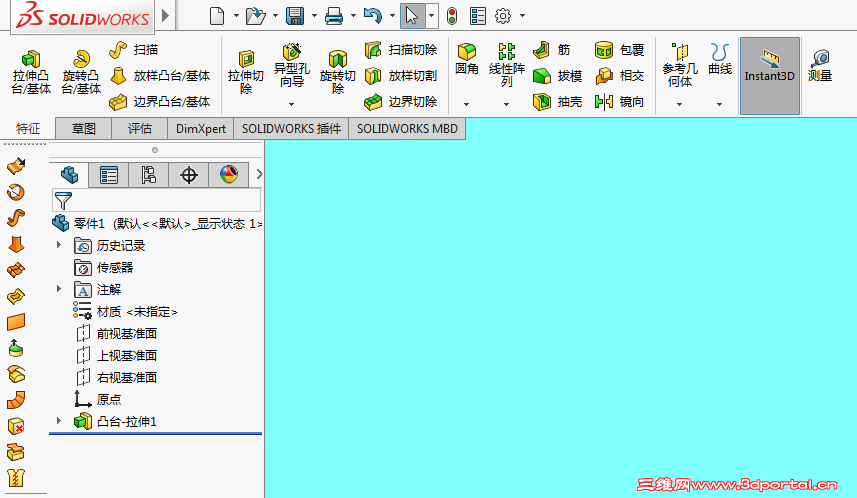
Task: Open the SOLIDWORKS MBD tab
Action: (x=407, y=129)
